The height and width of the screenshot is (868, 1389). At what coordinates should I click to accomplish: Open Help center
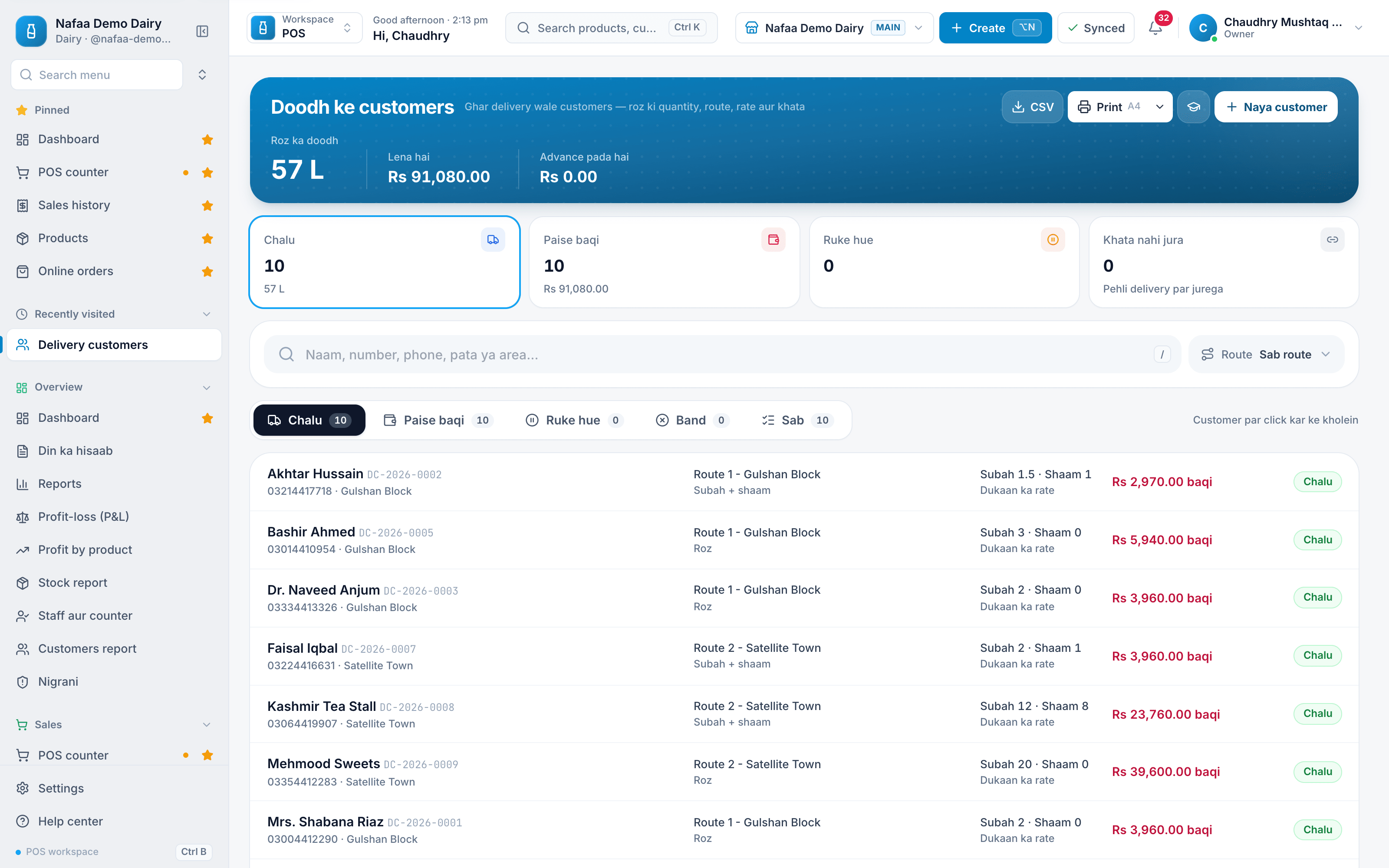(114, 822)
